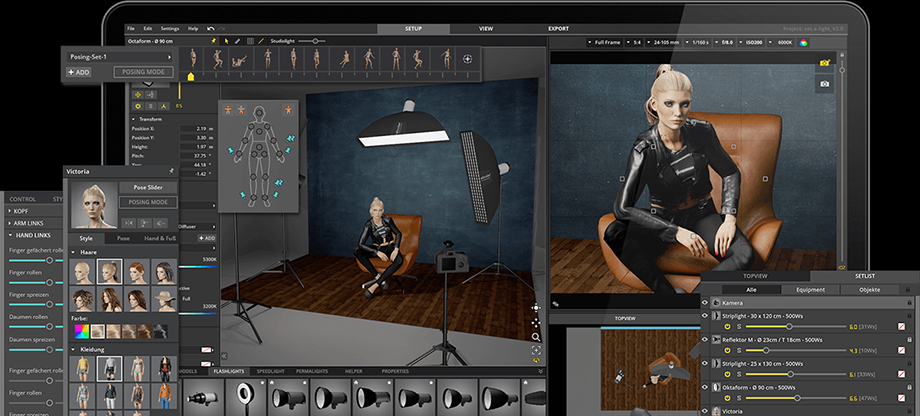Click the power icon for Oktaform light
This screenshot has height=416, width=920.
pos(728,399)
